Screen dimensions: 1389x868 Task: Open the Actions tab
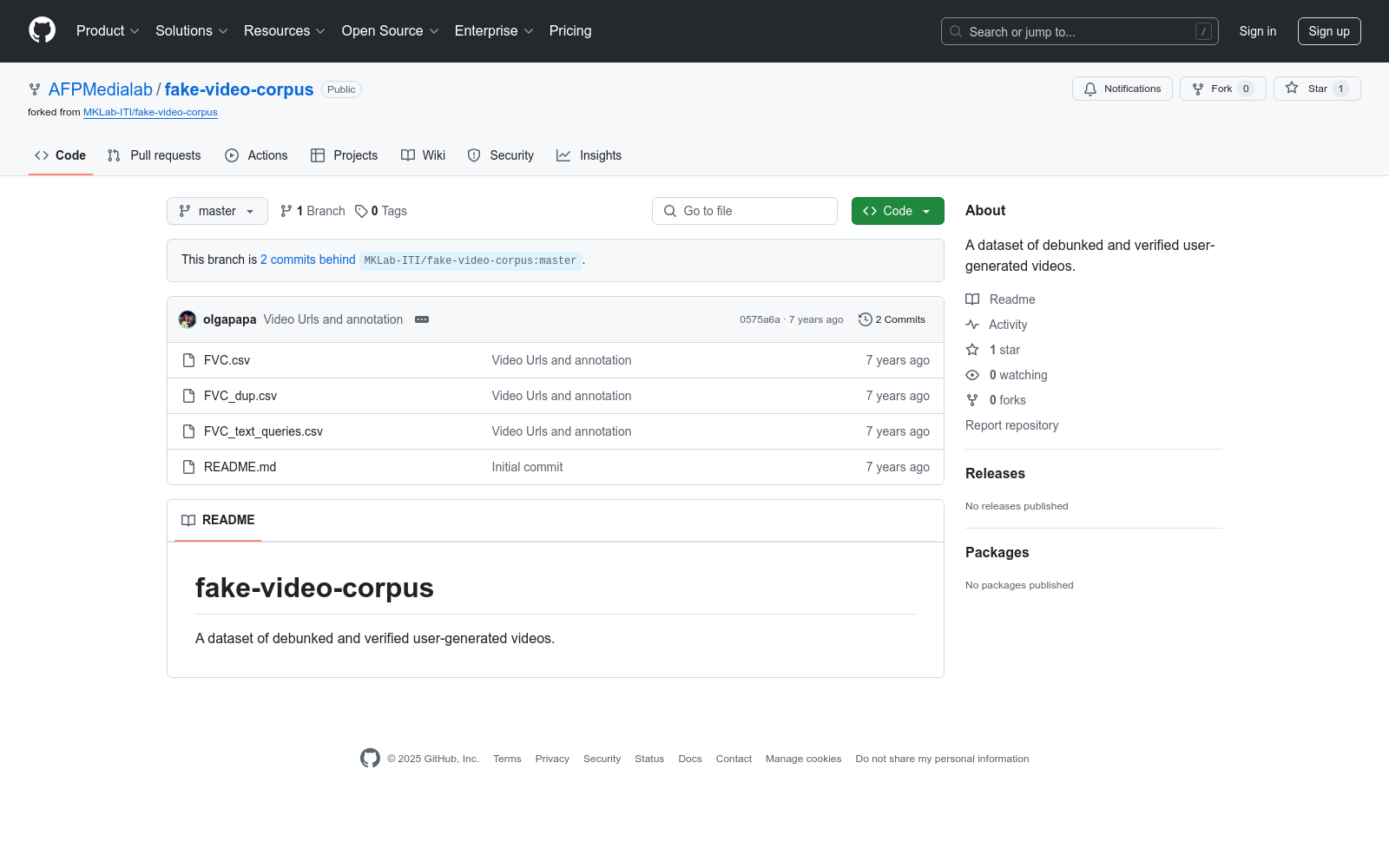click(x=256, y=155)
